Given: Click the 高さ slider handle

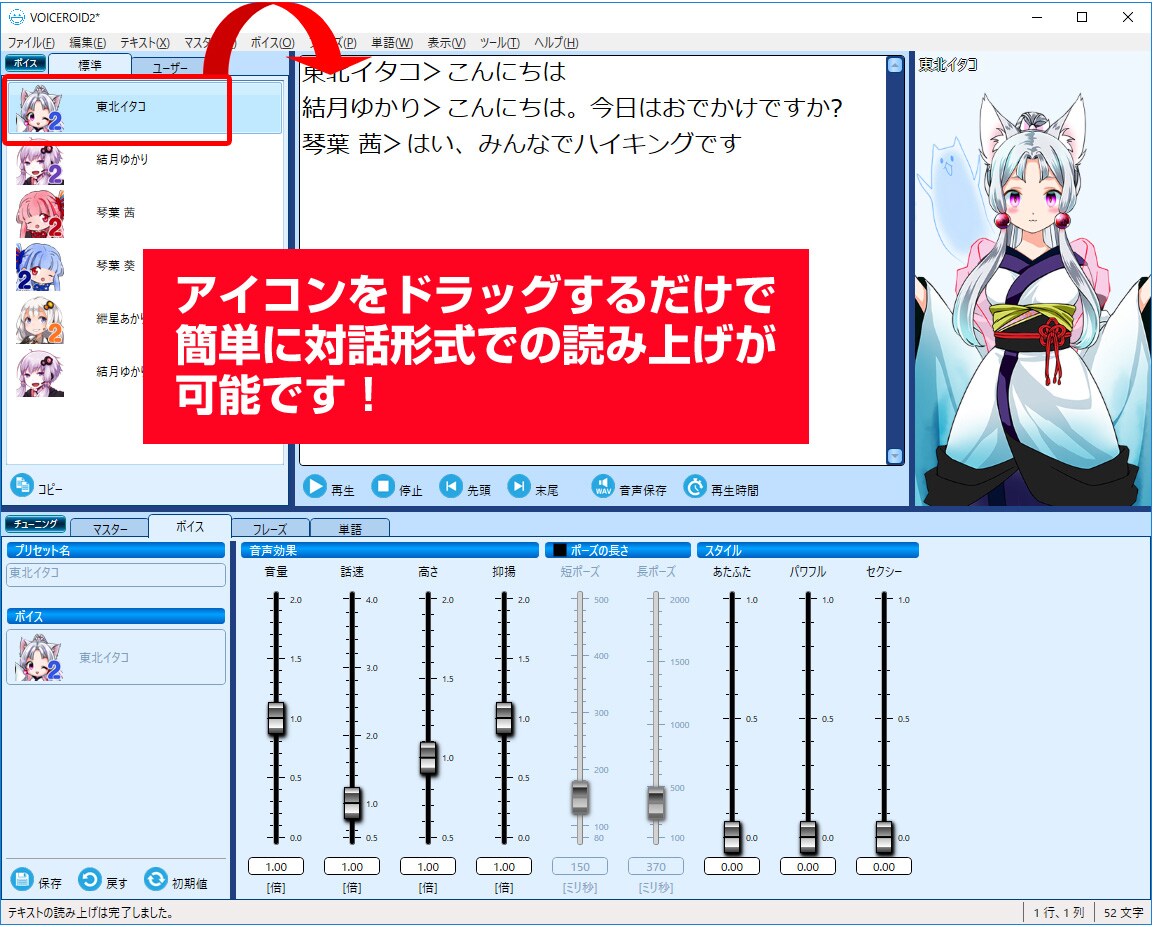Looking at the screenshot, I should point(428,758).
